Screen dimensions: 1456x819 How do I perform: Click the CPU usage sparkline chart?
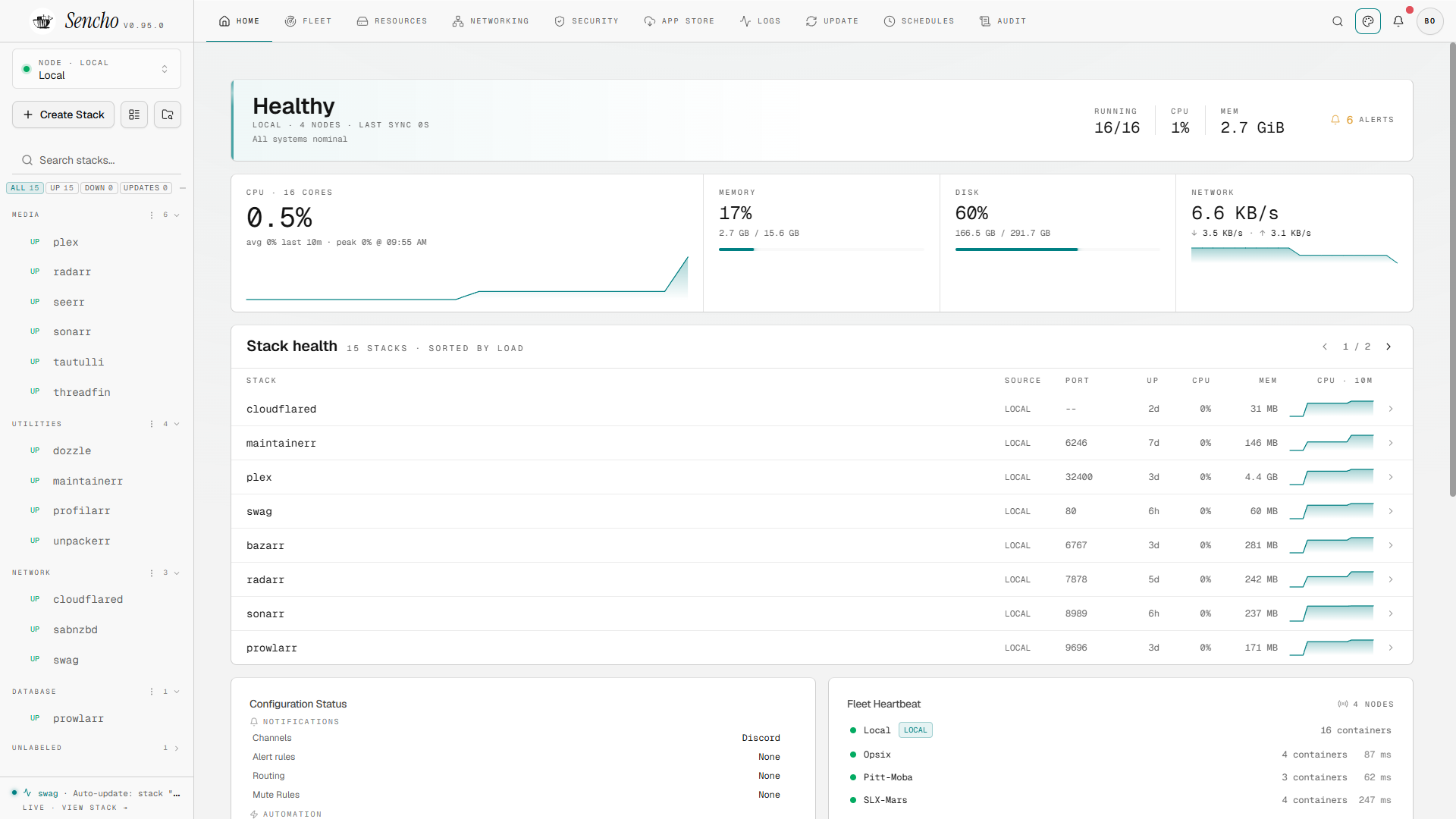[x=467, y=278]
